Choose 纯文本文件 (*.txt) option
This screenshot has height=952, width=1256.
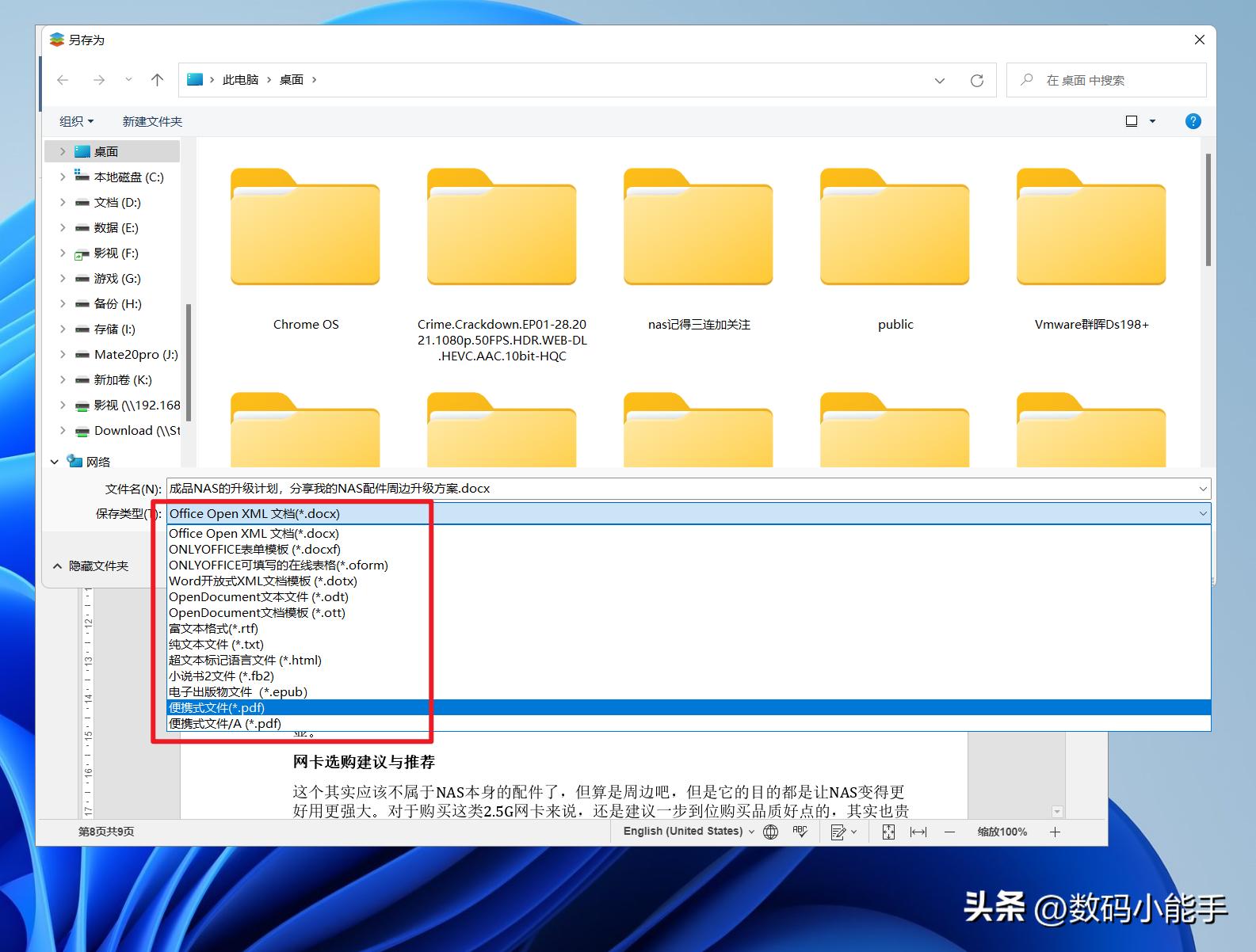tap(689, 645)
